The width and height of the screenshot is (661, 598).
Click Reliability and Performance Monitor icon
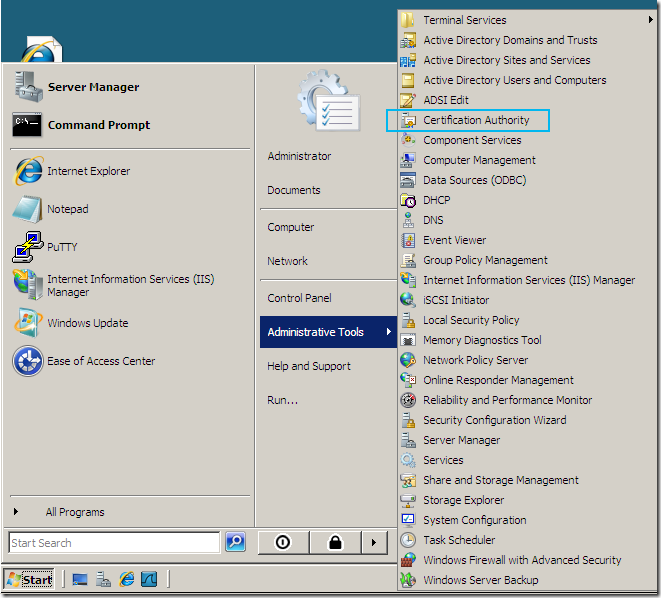(408, 400)
